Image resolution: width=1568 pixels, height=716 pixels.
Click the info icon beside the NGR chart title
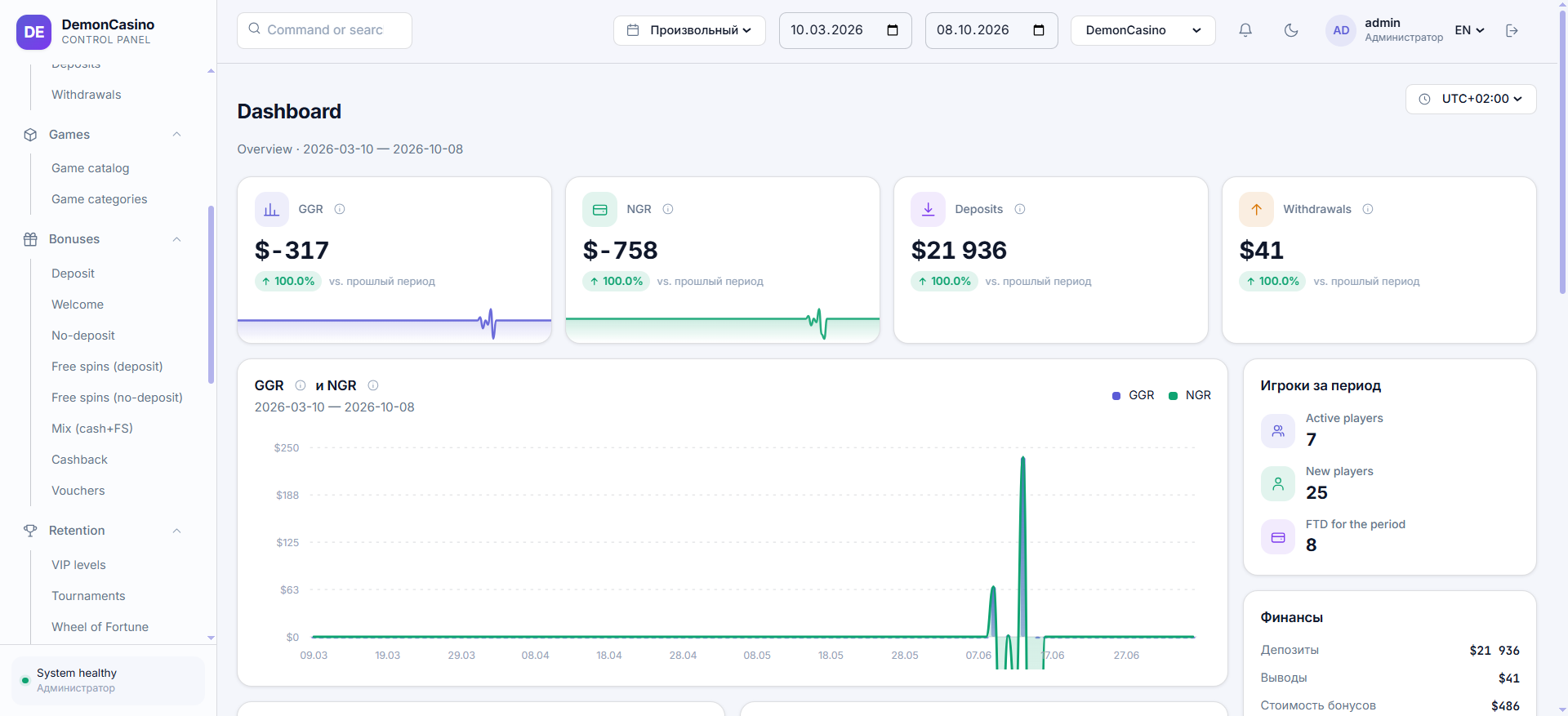coord(373,385)
